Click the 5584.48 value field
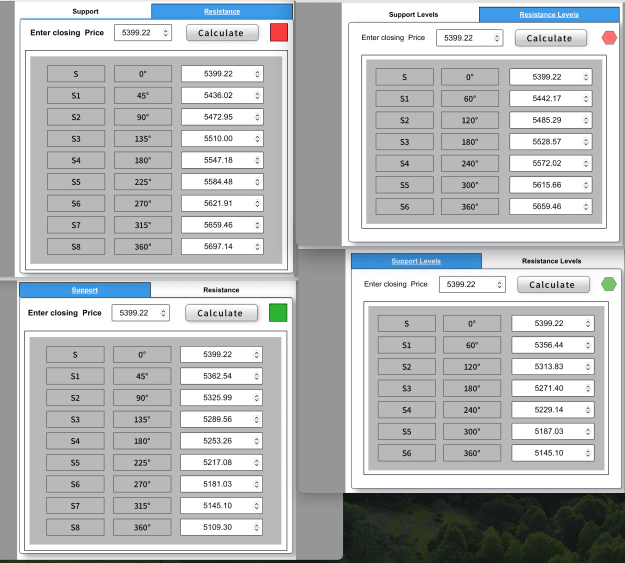 pos(222,181)
